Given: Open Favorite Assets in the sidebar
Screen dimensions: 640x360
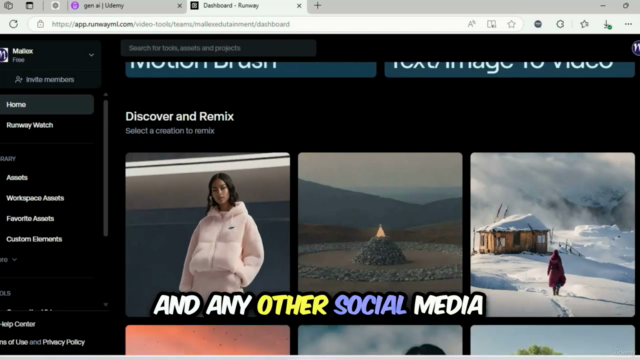Looking at the screenshot, I should pyautogui.click(x=30, y=218).
